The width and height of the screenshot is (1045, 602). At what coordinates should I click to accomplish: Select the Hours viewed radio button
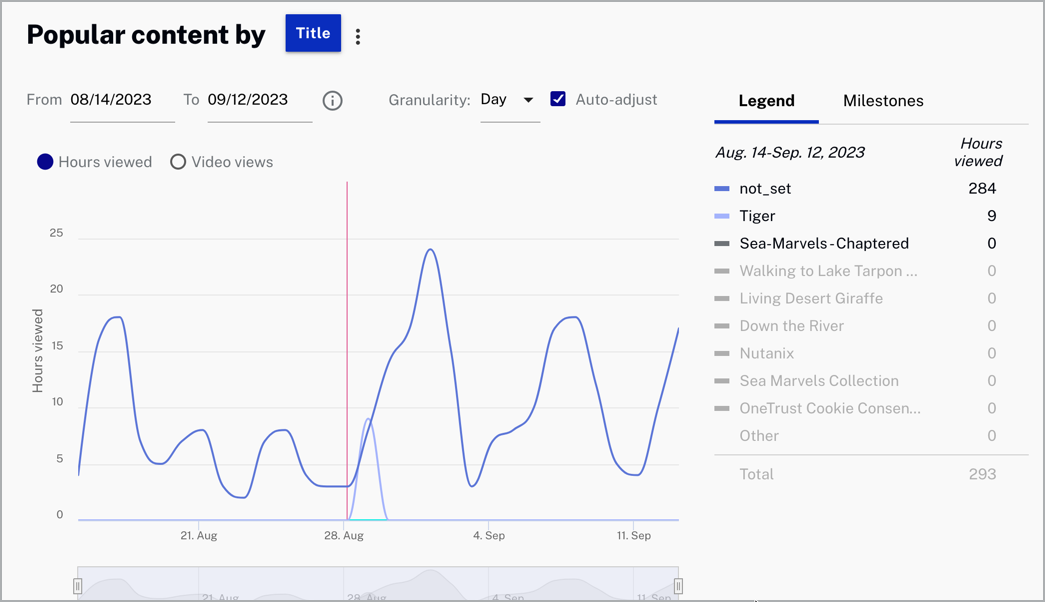click(45, 162)
